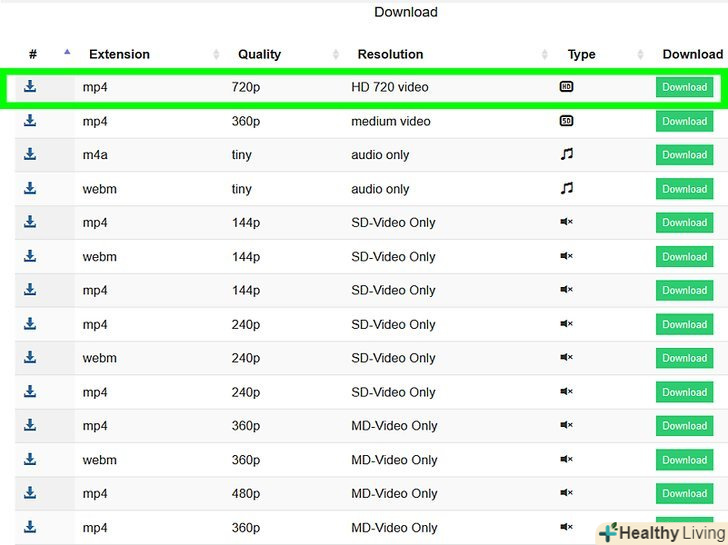Click muted speaker icon in webm 240p row

pyautogui.click(x=566, y=358)
